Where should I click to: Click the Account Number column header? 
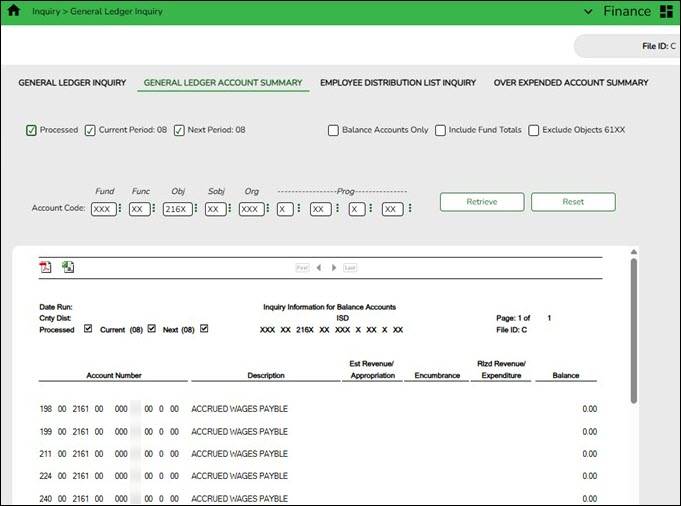point(114,375)
